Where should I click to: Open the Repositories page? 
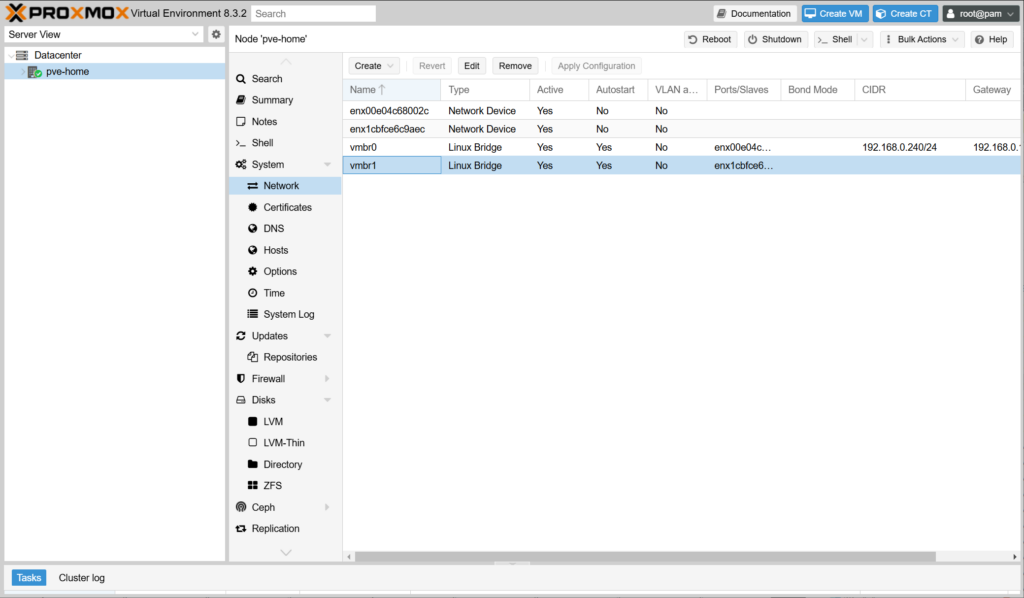[290, 357]
